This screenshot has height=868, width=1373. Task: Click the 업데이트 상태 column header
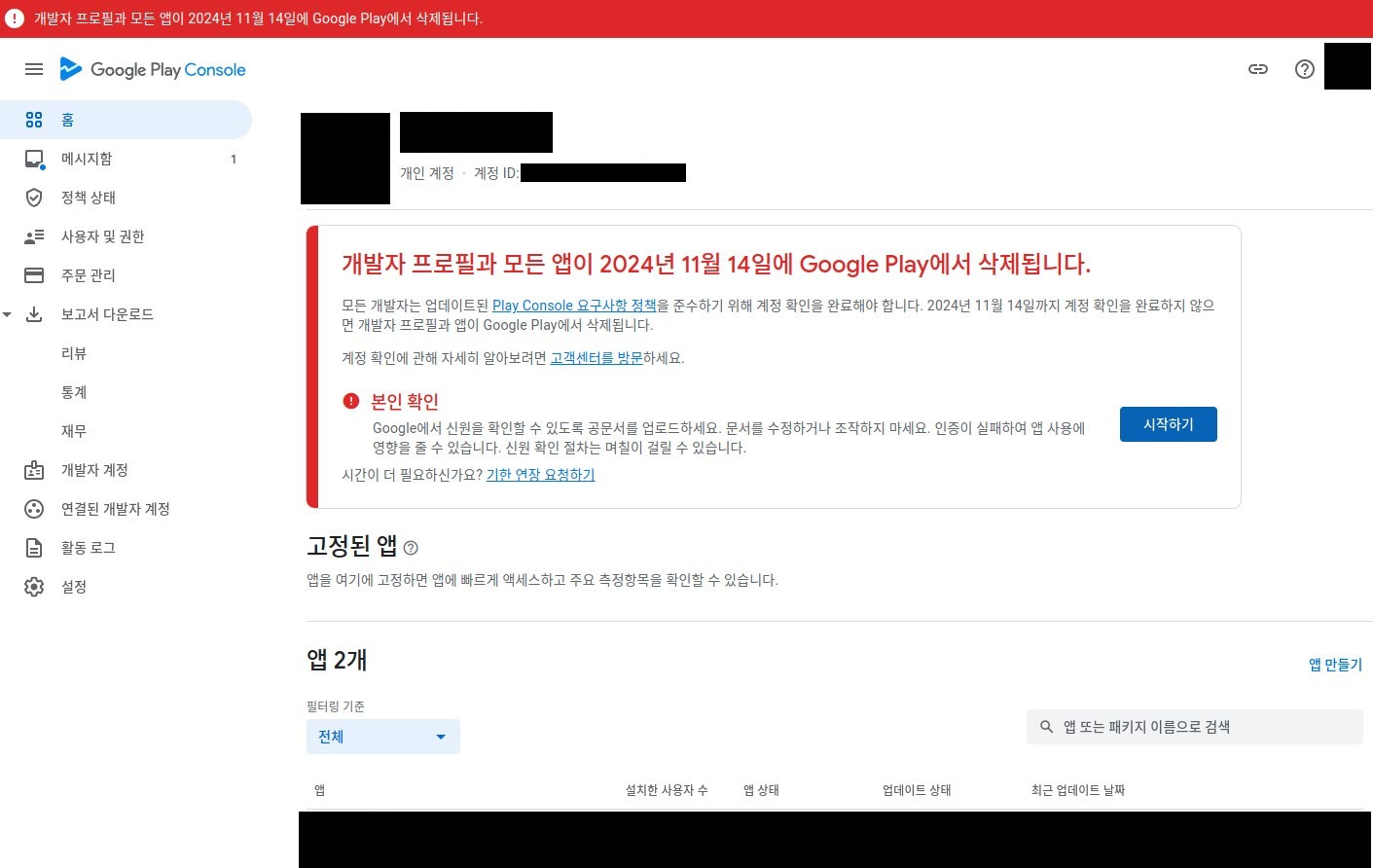click(917, 790)
